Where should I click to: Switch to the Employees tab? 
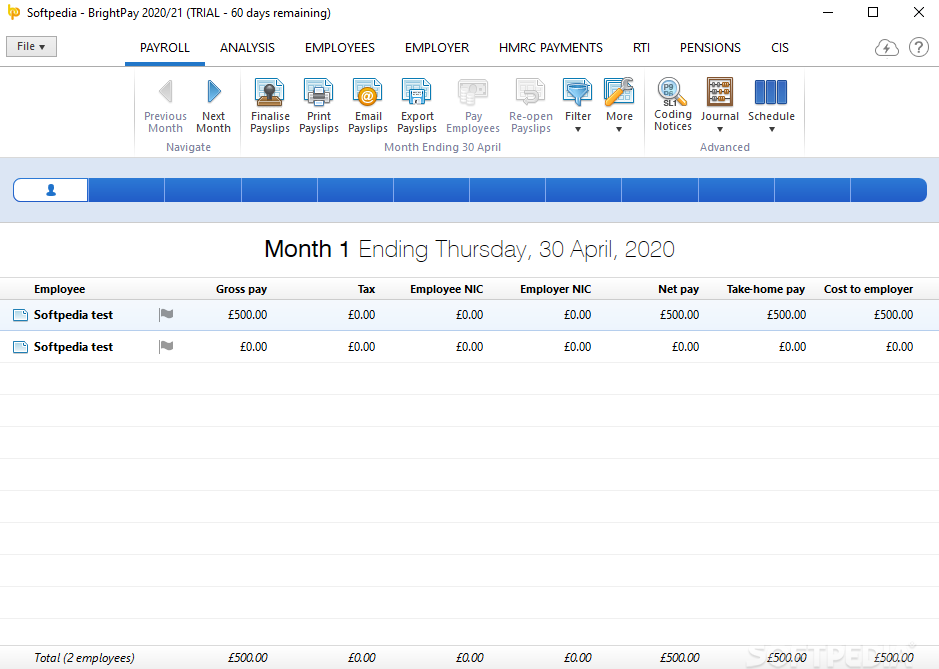click(x=340, y=48)
